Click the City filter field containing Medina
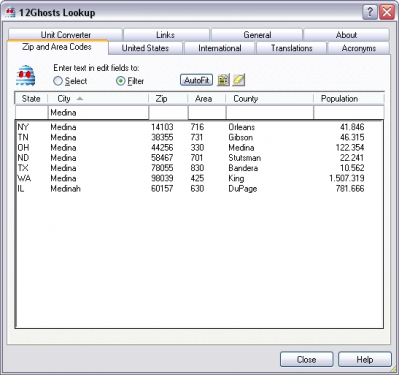400x375 pixels. pos(98,113)
